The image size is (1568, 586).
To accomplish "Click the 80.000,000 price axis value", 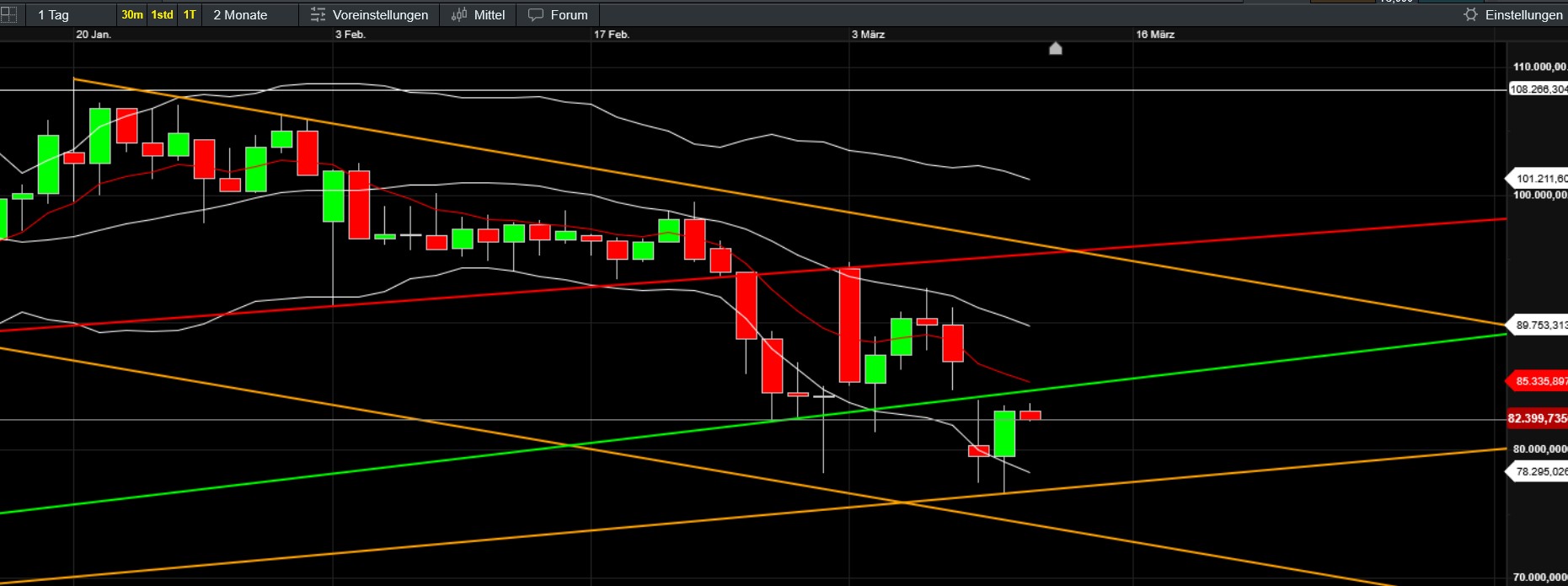I will click(x=1539, y=449).
